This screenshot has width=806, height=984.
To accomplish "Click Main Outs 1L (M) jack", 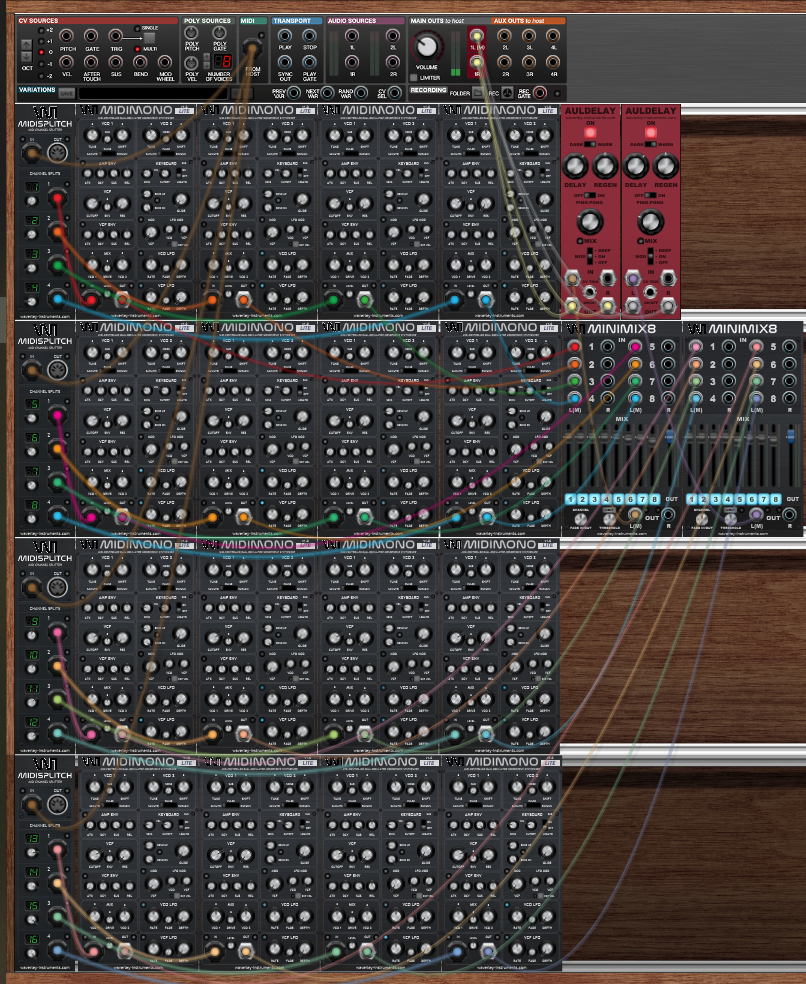I will point(477,35).
